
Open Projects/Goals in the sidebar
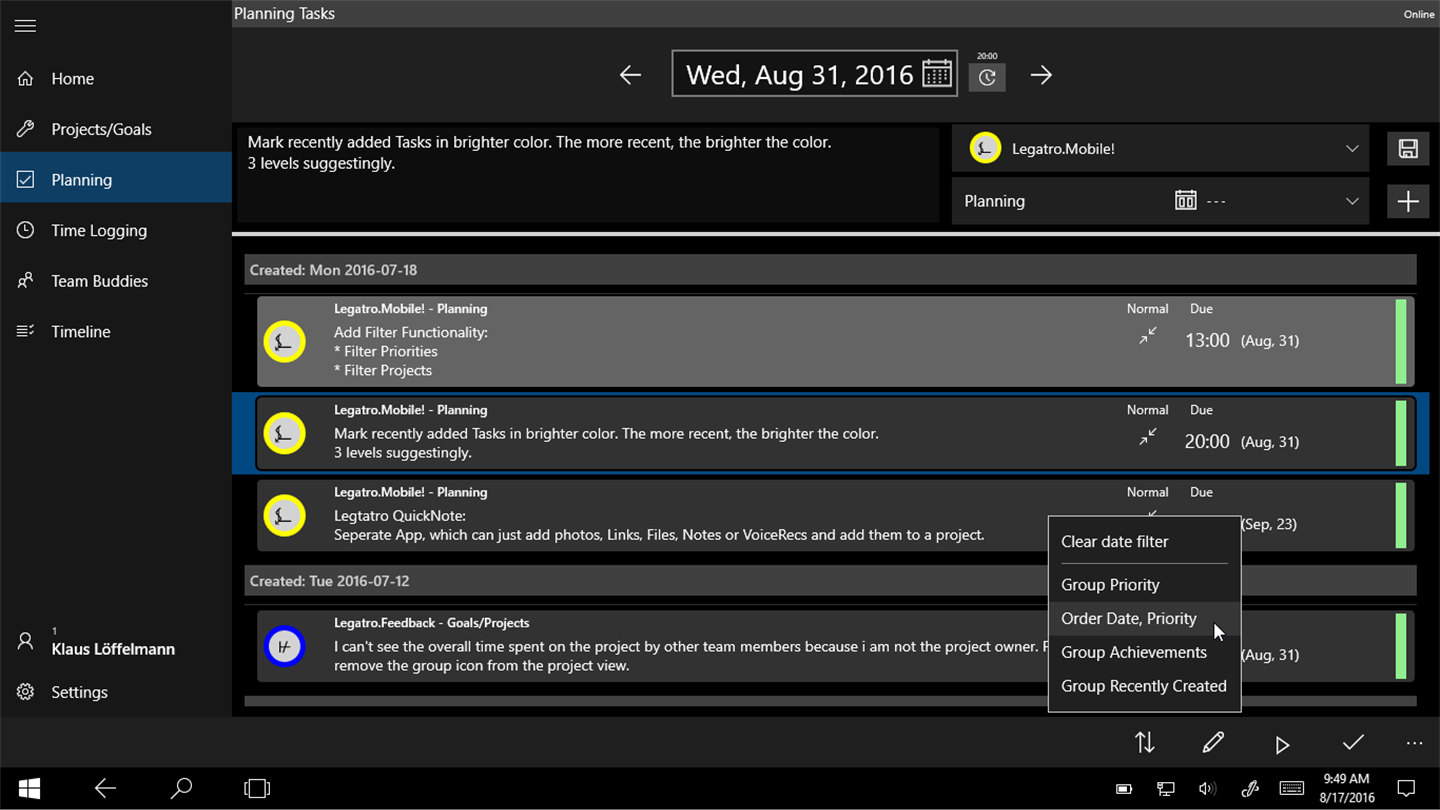[101, 129]
